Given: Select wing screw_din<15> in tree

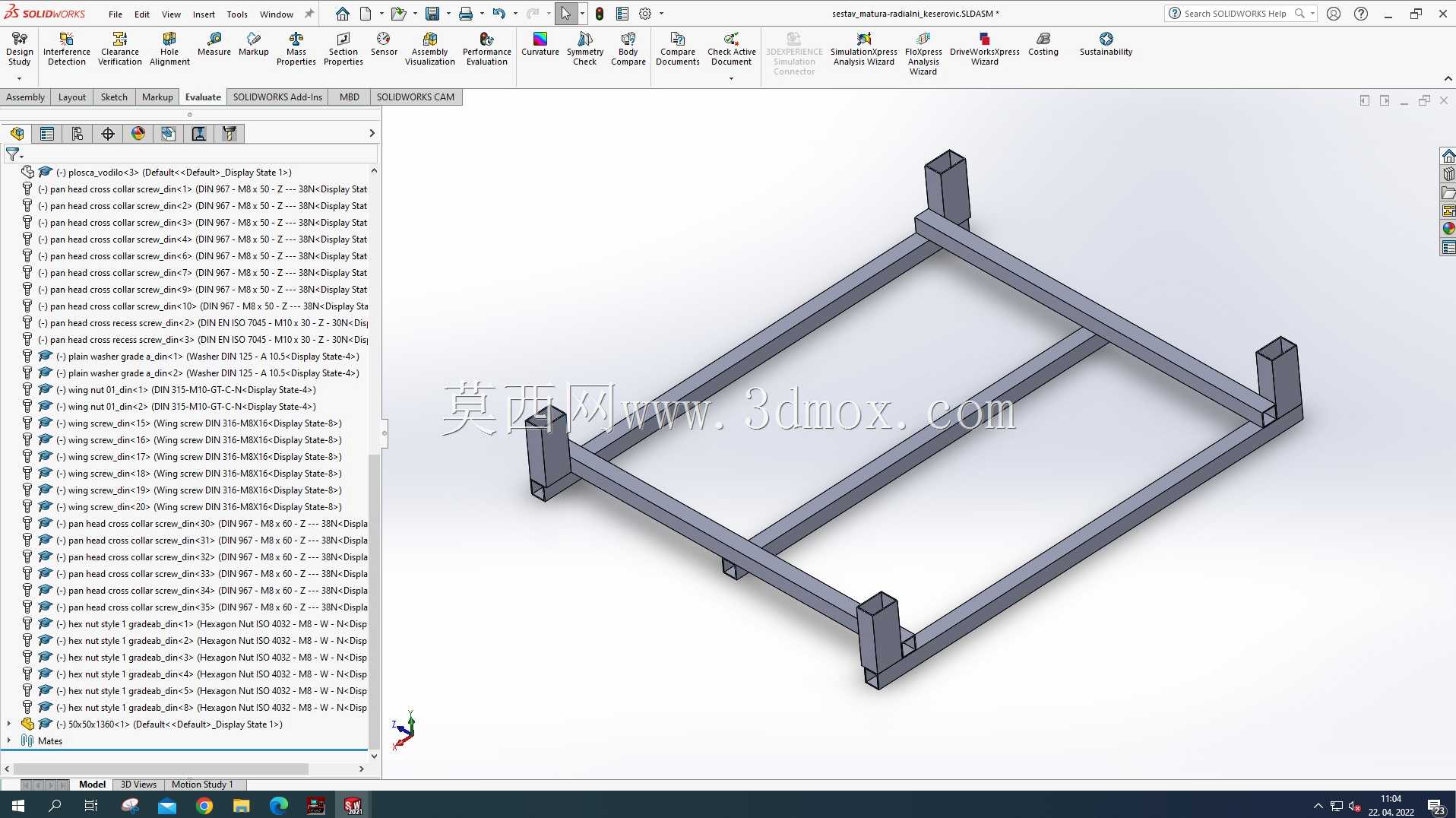Looking at the screenshot, I should click(198, 423).
